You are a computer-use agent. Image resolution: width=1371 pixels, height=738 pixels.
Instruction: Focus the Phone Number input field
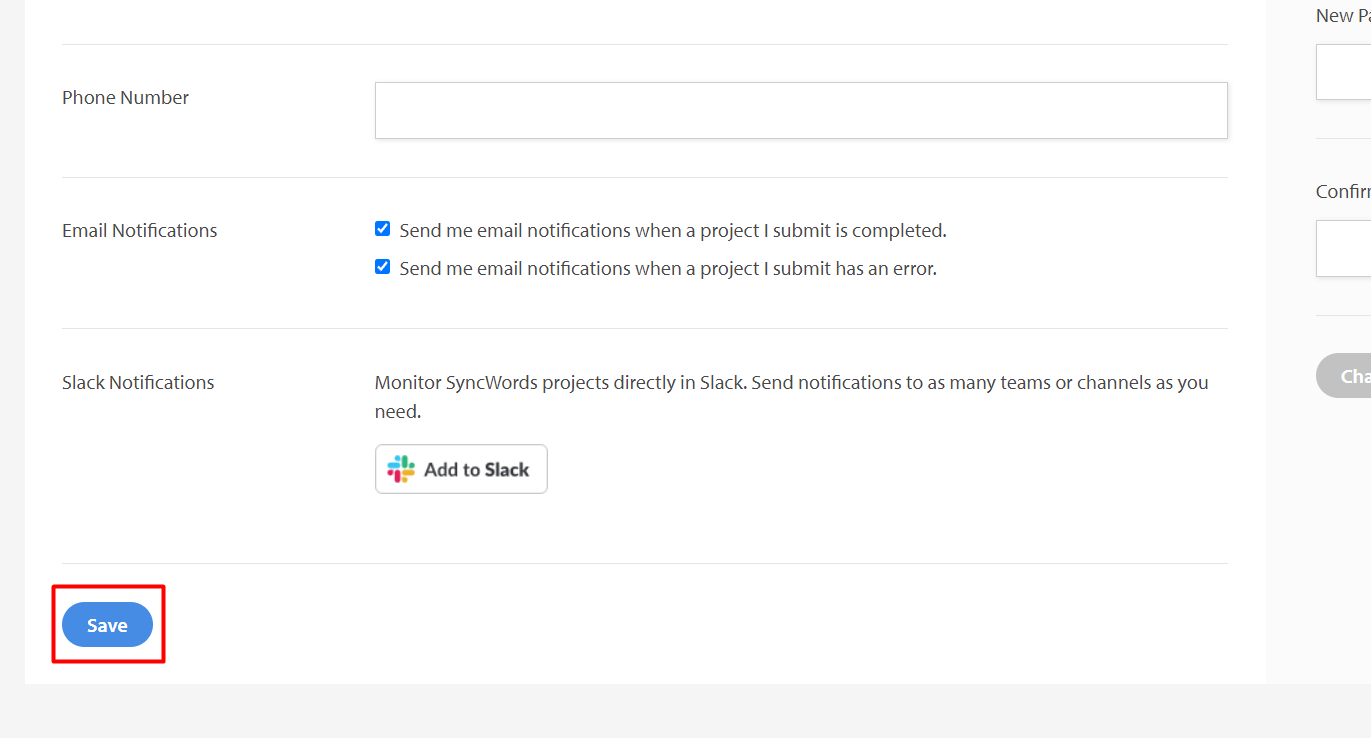click(x=801, y=110)
